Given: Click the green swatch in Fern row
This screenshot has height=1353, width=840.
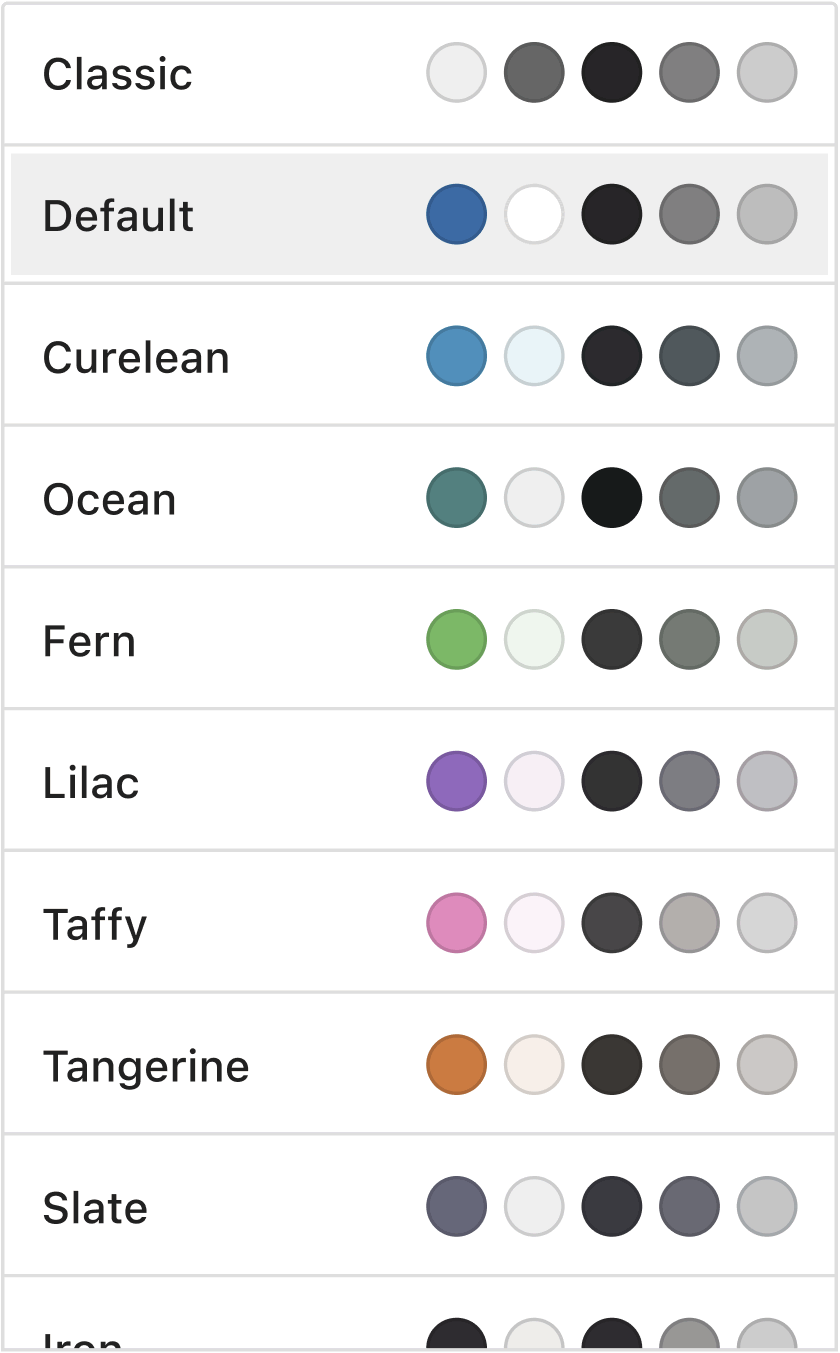Looking at the screenshot, I should pos(456,640).
